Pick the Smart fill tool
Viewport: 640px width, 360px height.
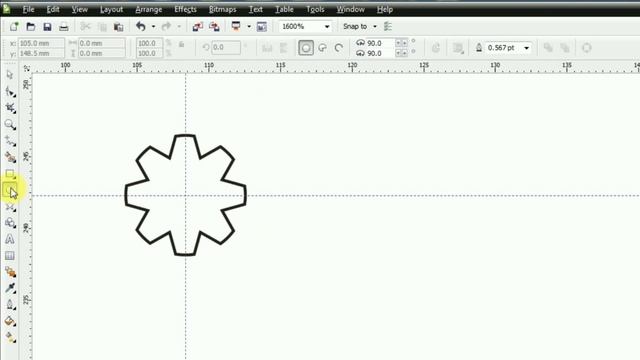pyautogui.click(x=10, y=158)
